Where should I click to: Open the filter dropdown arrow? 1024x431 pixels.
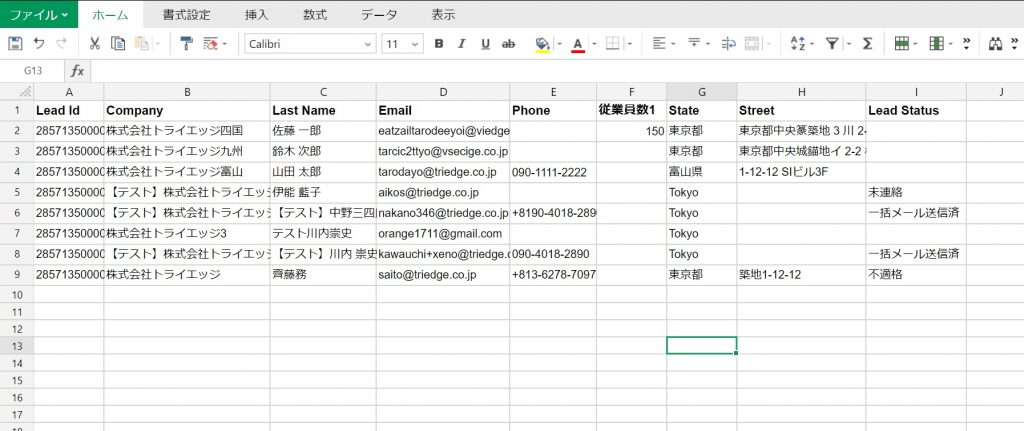pos(848,44)
